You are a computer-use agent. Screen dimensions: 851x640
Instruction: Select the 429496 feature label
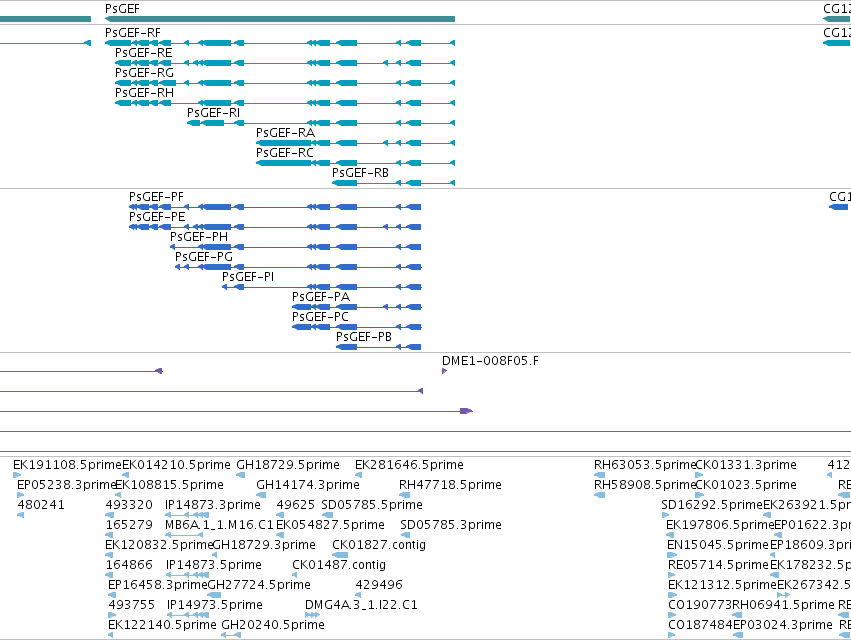tap(379, 585)
